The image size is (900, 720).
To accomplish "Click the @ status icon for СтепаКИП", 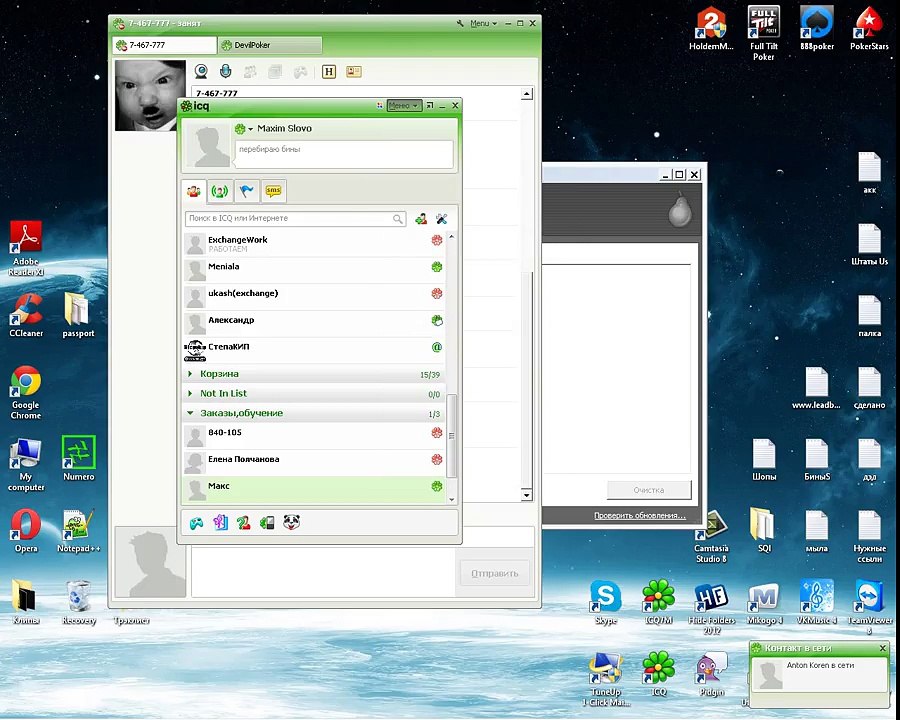I will pyautogui.click(x=437, y=347).
